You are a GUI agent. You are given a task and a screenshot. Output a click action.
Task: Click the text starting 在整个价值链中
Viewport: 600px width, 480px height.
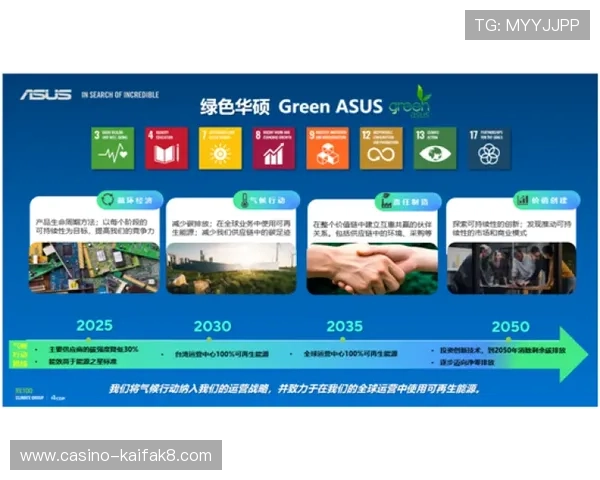click(372, 229)
